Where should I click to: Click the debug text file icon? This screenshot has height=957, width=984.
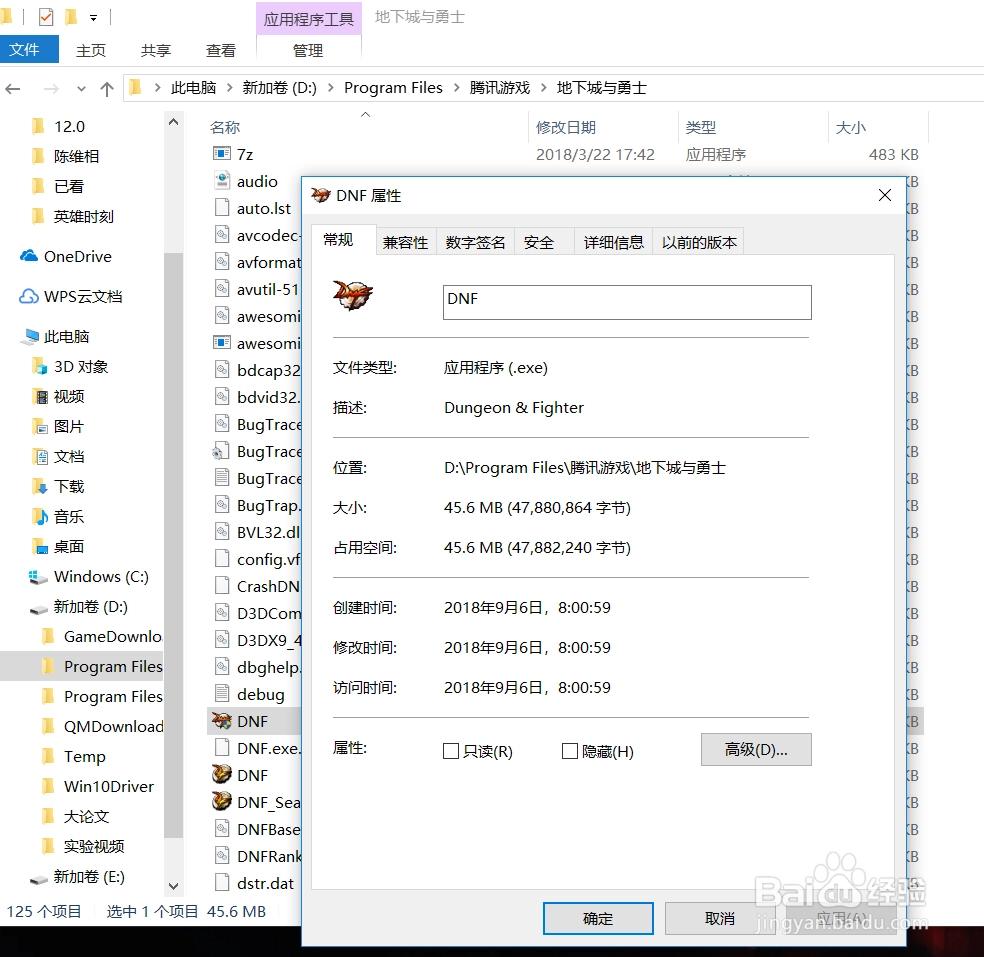pos(222,693)
